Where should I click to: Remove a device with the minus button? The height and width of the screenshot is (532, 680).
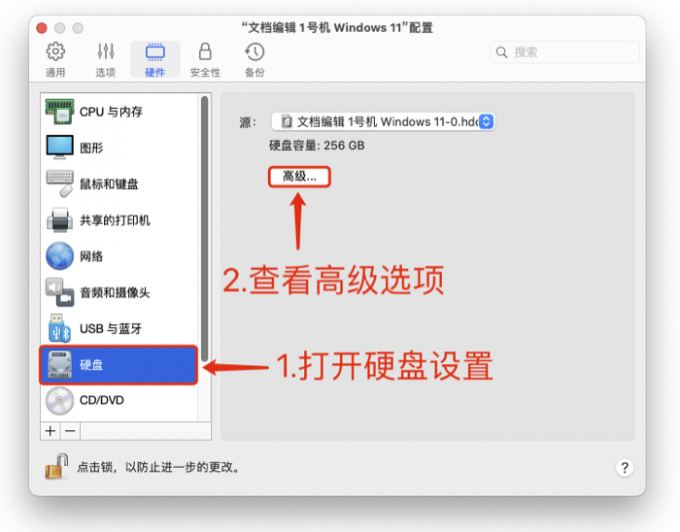click(x=70, y=431)
